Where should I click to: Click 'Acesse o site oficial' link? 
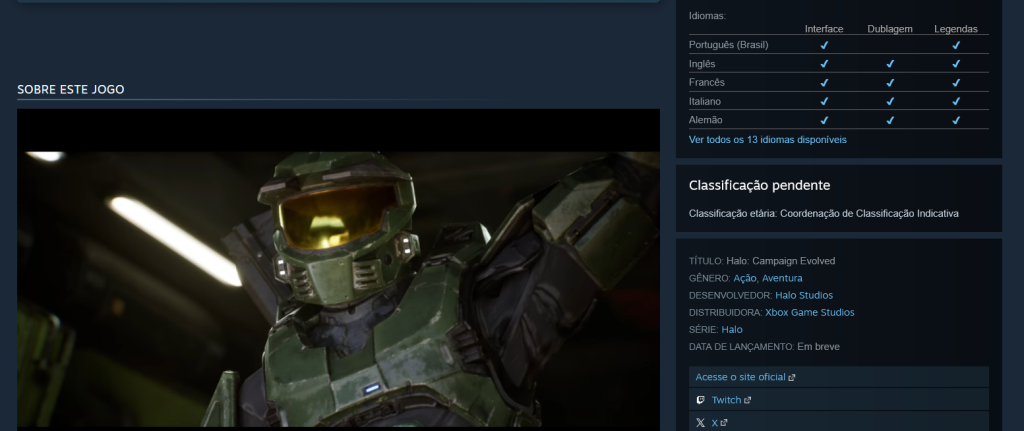740,377
